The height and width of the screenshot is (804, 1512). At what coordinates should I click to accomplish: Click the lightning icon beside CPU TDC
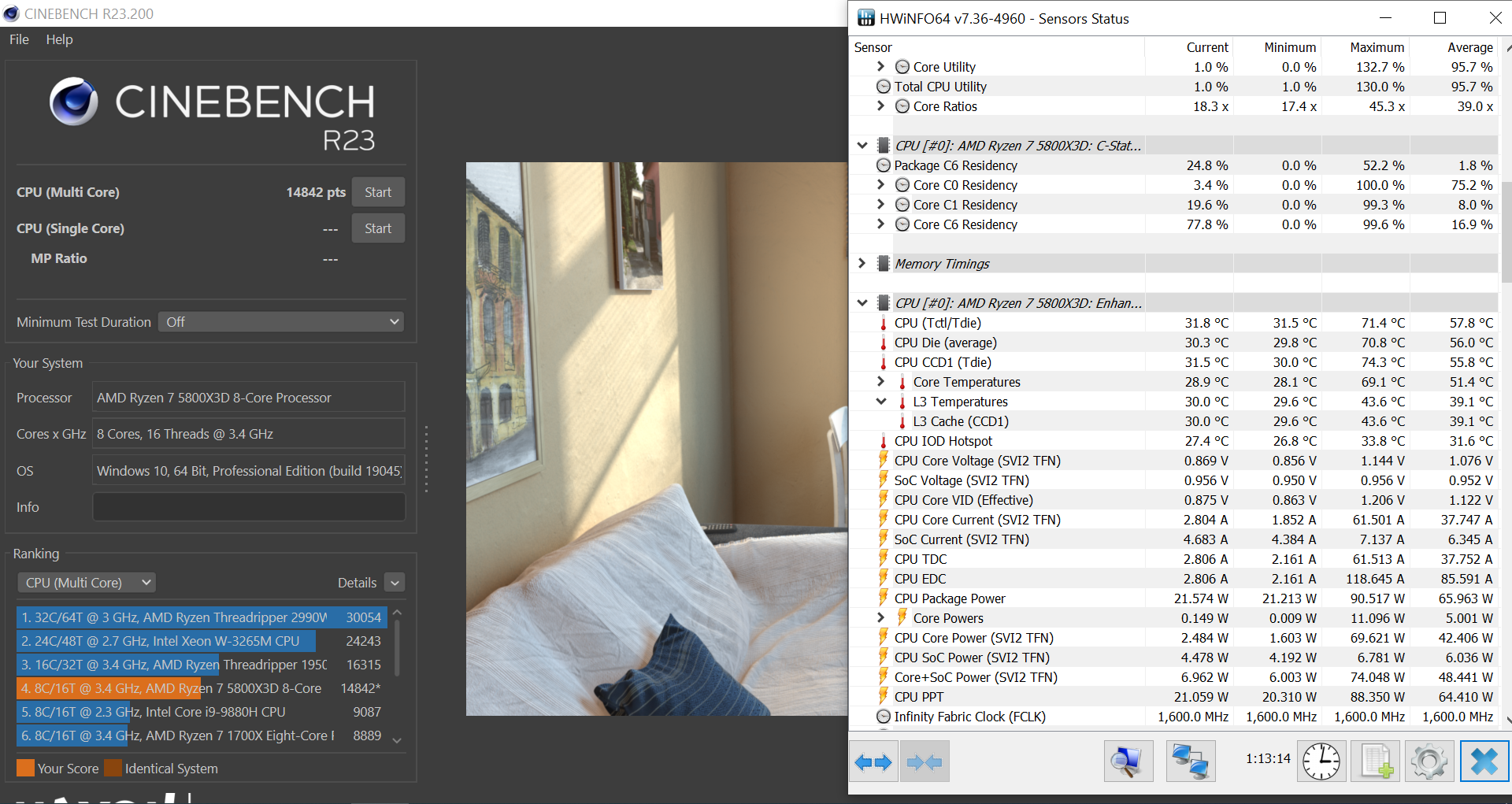click(884, 558)
